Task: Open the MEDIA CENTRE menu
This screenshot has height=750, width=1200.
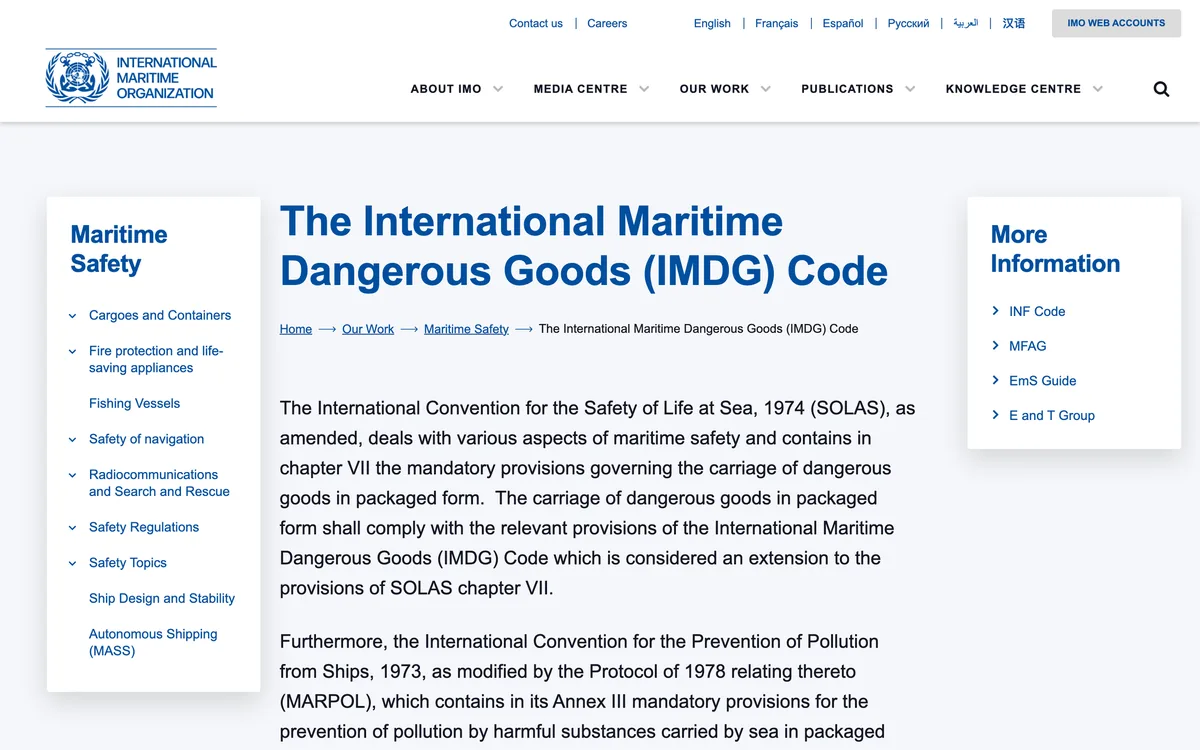Action: click(x=581, y=89)
